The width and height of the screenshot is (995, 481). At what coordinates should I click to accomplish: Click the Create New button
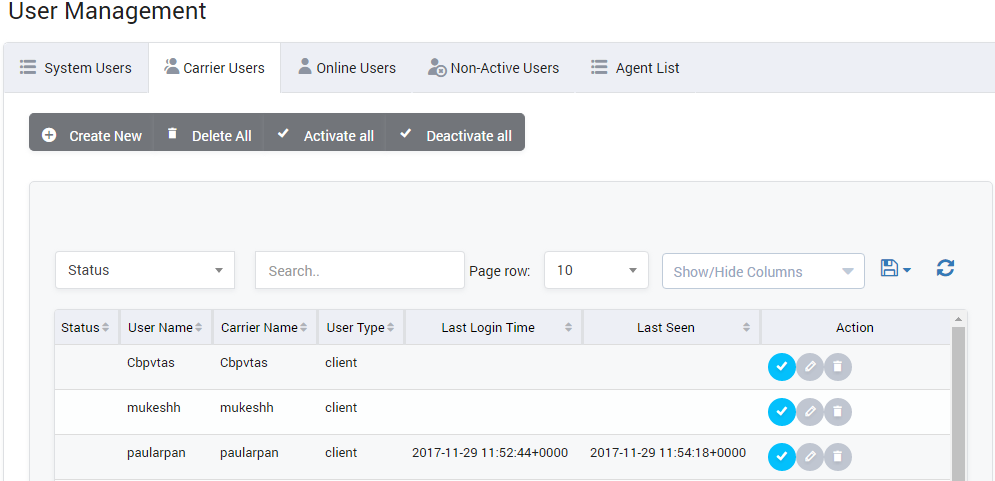(92, 135)
